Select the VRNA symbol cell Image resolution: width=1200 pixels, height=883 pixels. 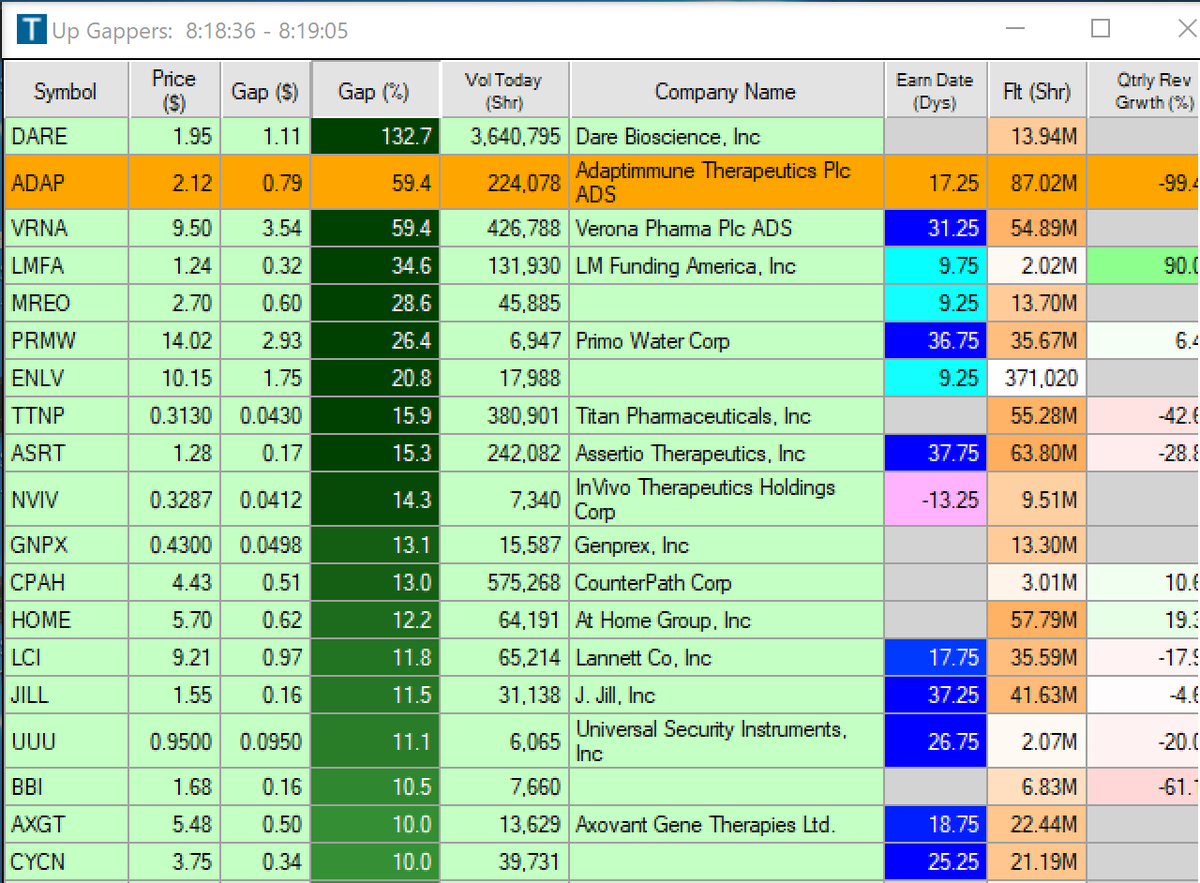tap(67, 228)
